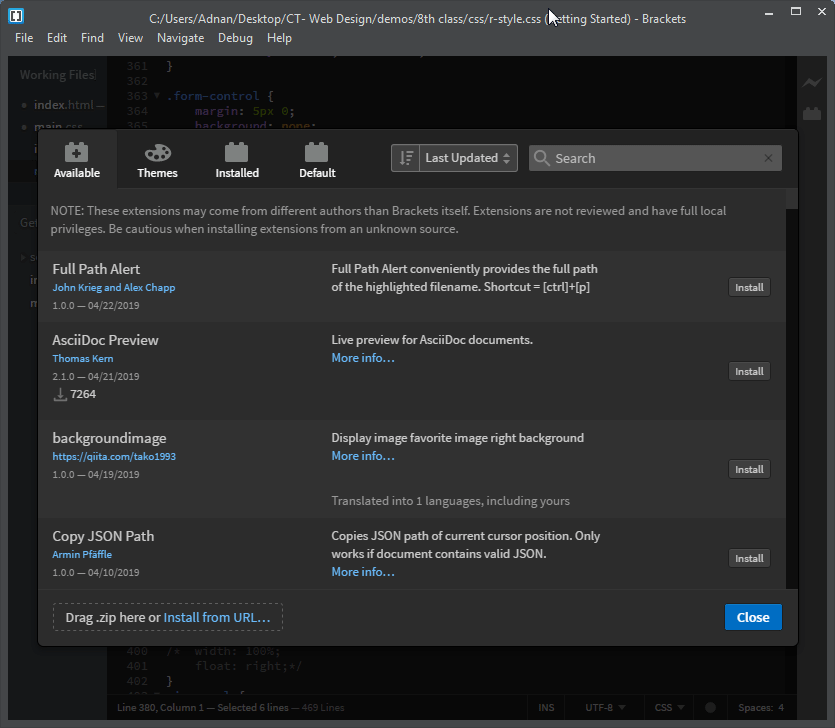Image resolution: width=835 pixels, height=728 pixels.
Task: Open the Navigate menu
Action: point(181,38)
